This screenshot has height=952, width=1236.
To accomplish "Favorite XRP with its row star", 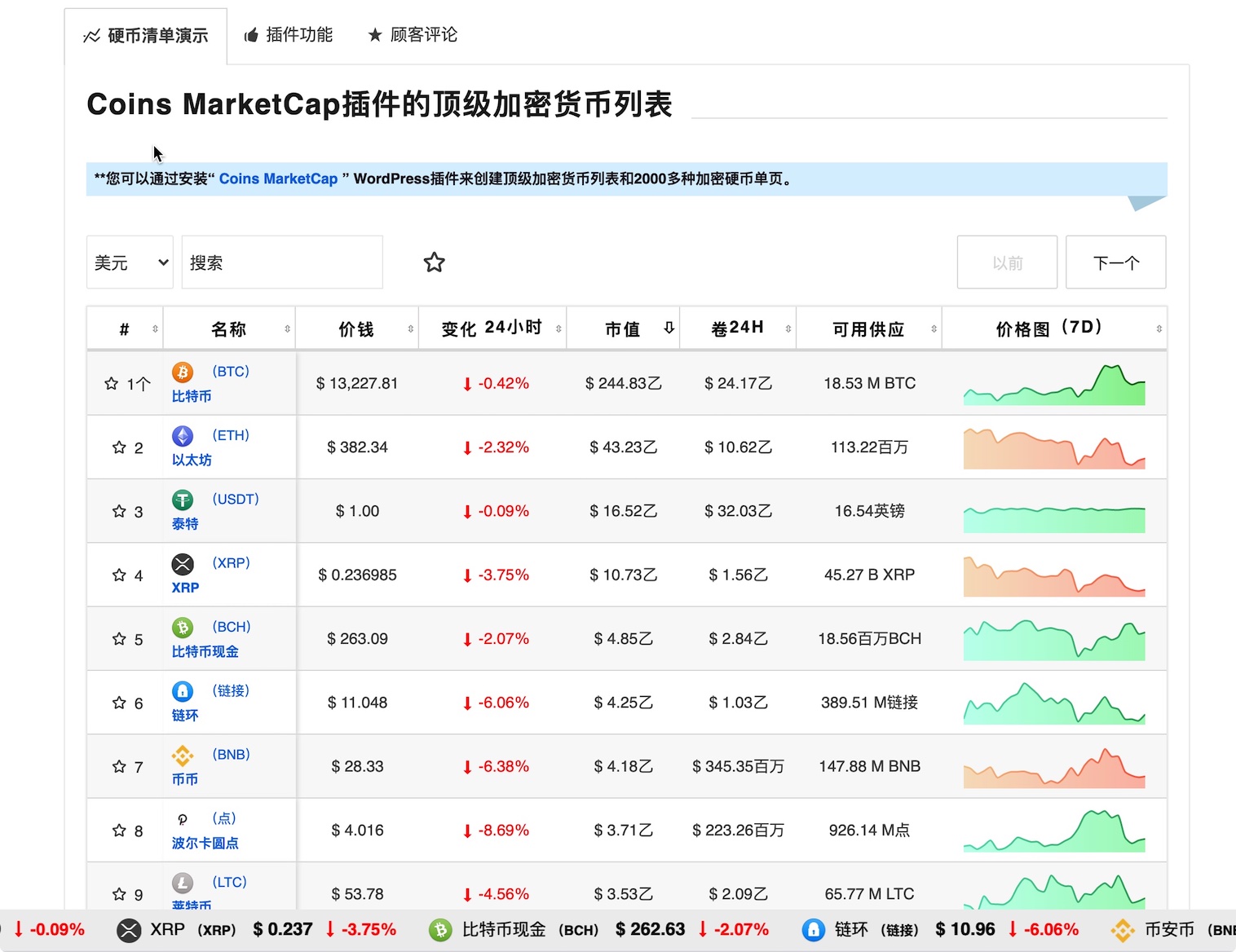I will click(x=119, y=575).
